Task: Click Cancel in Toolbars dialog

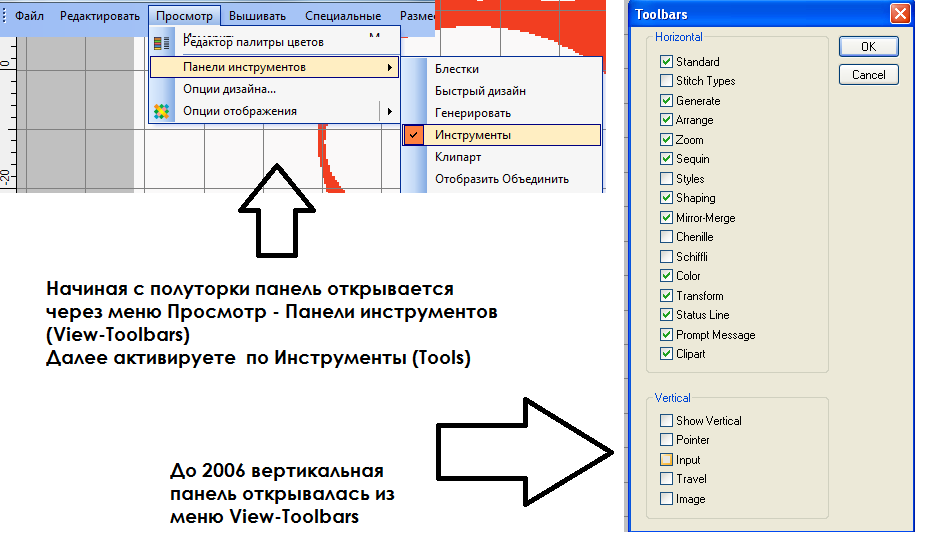Action: pos(868,75)
